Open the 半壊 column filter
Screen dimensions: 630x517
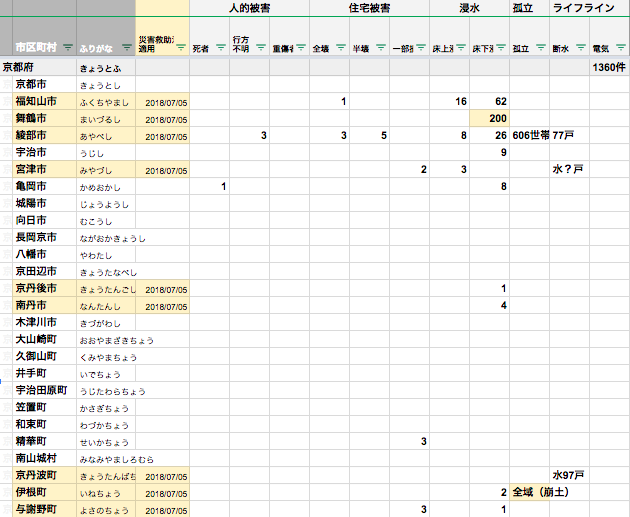pos(381,48)
